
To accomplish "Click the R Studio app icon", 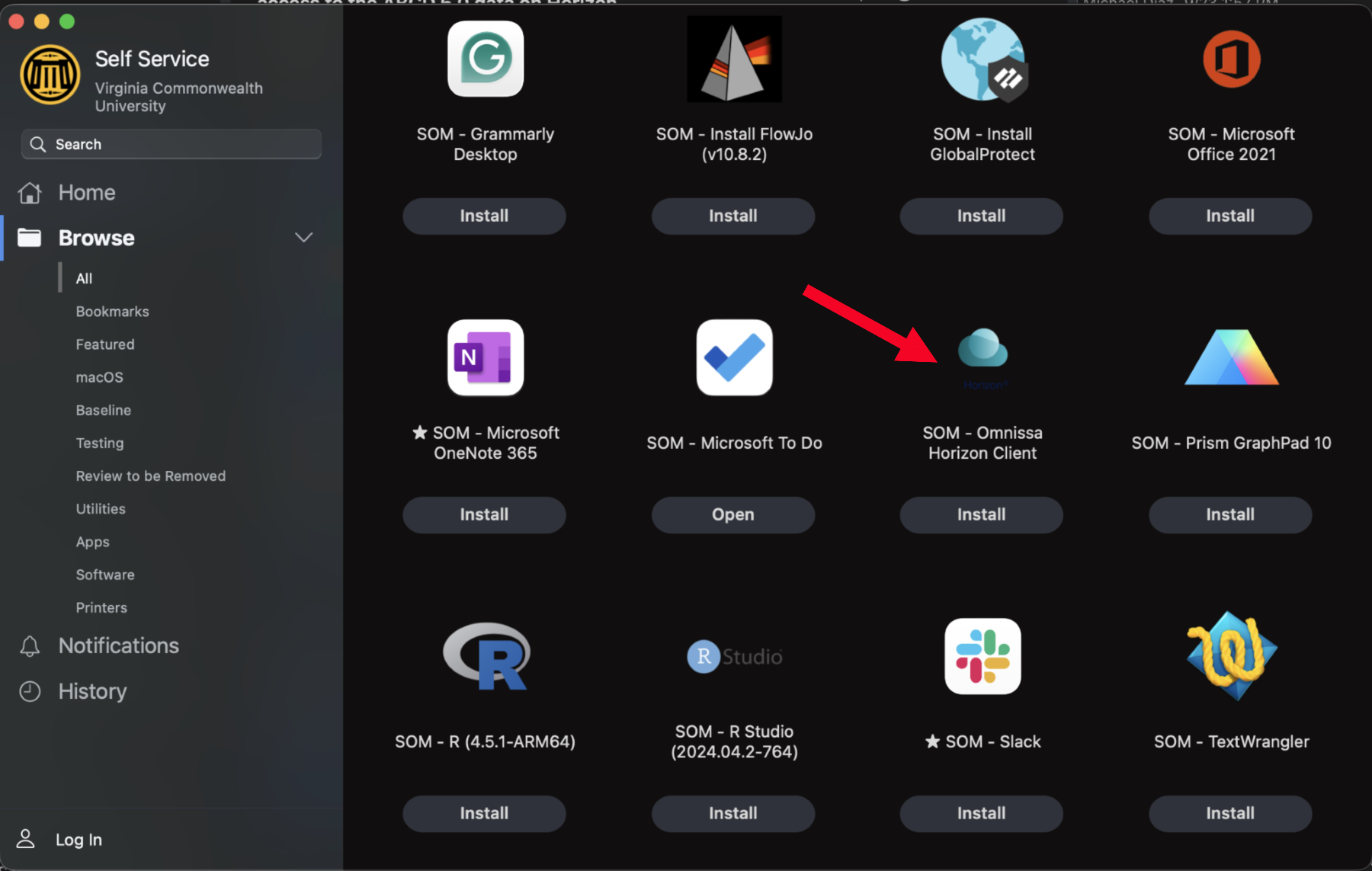I will click(733, 656).
